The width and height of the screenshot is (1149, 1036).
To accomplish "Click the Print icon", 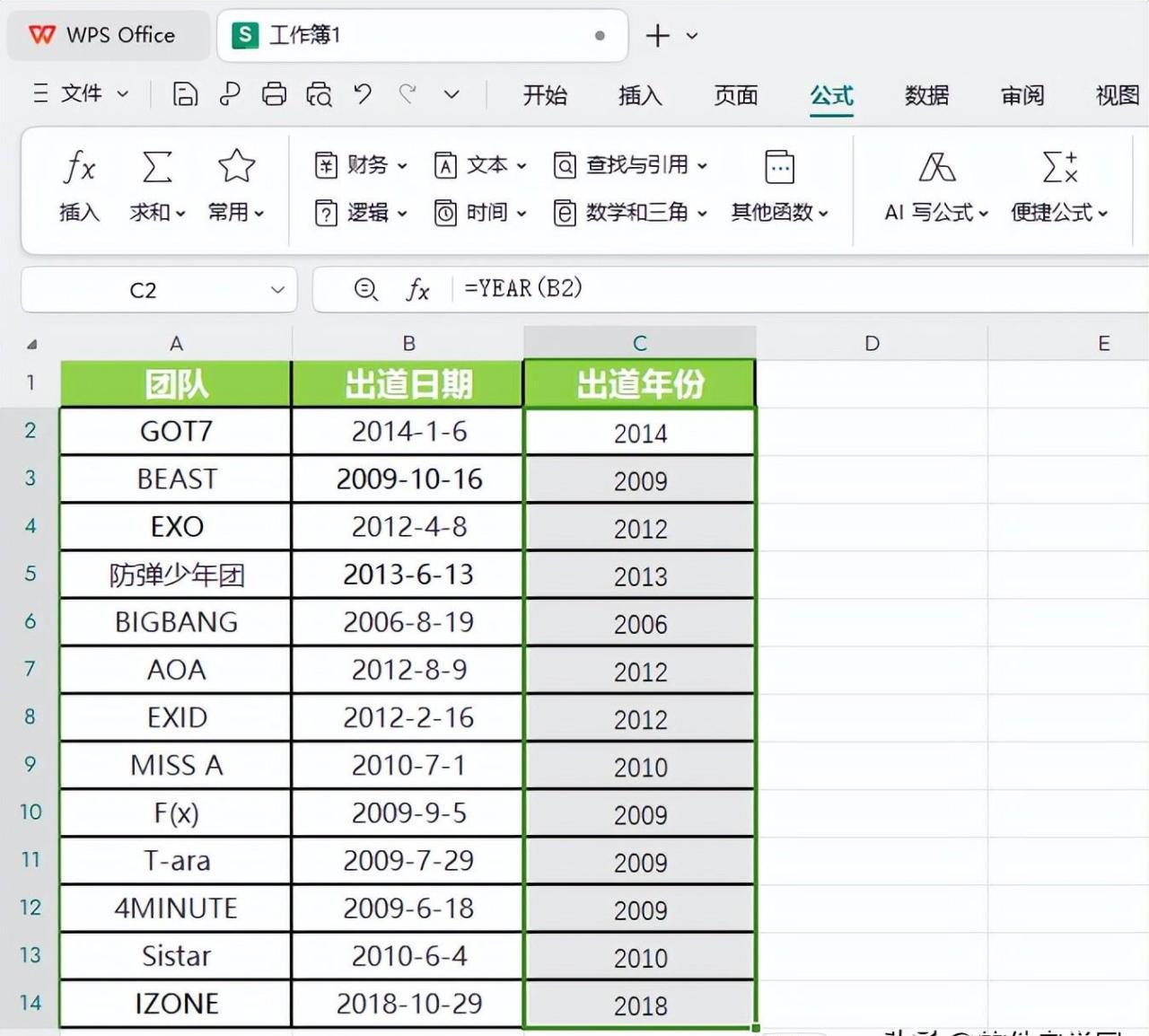I will [274, 93].
